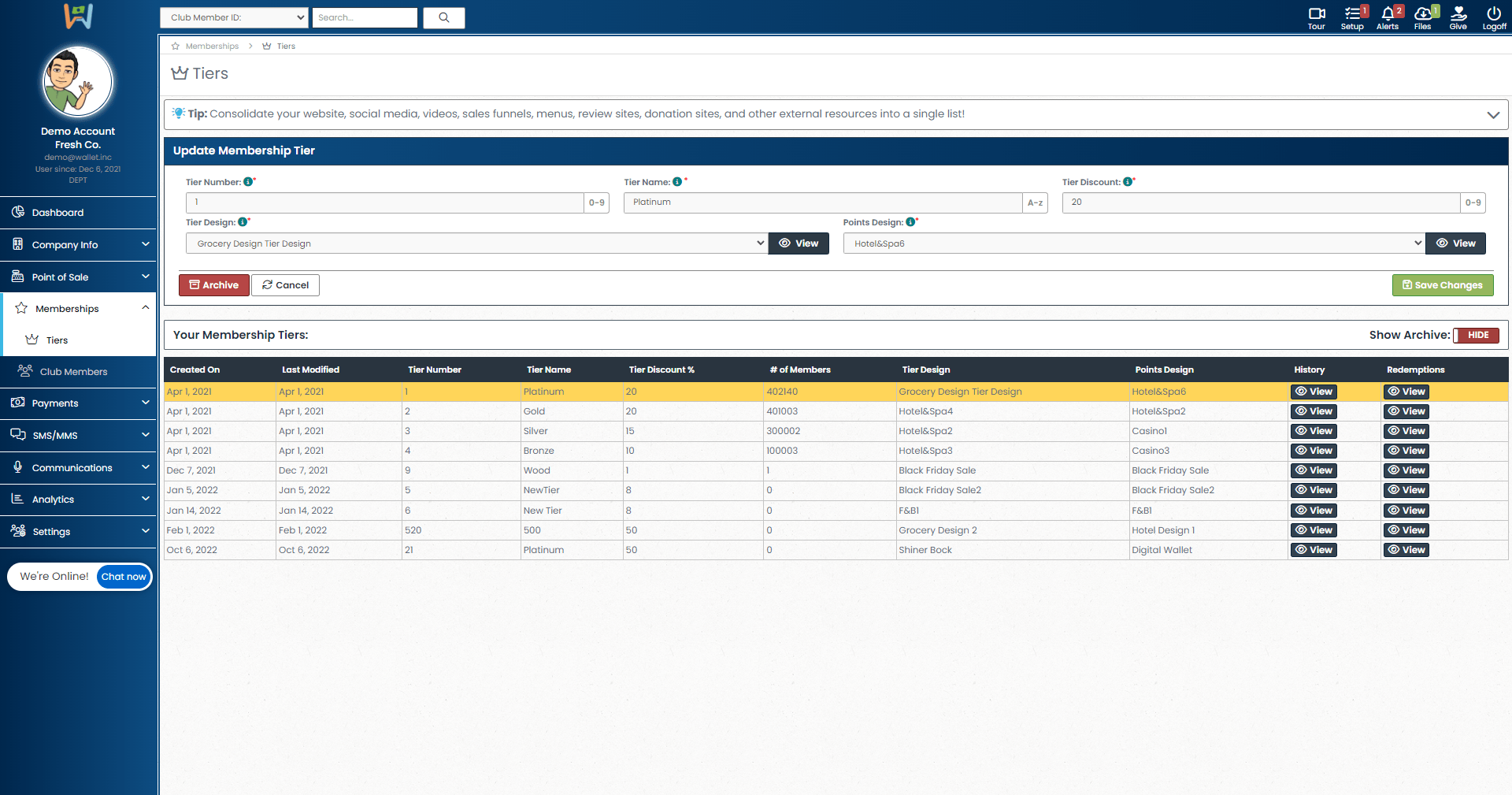Open the Setup checklist icon
Screen dimensions: 1512x795
pos(1352,14)
